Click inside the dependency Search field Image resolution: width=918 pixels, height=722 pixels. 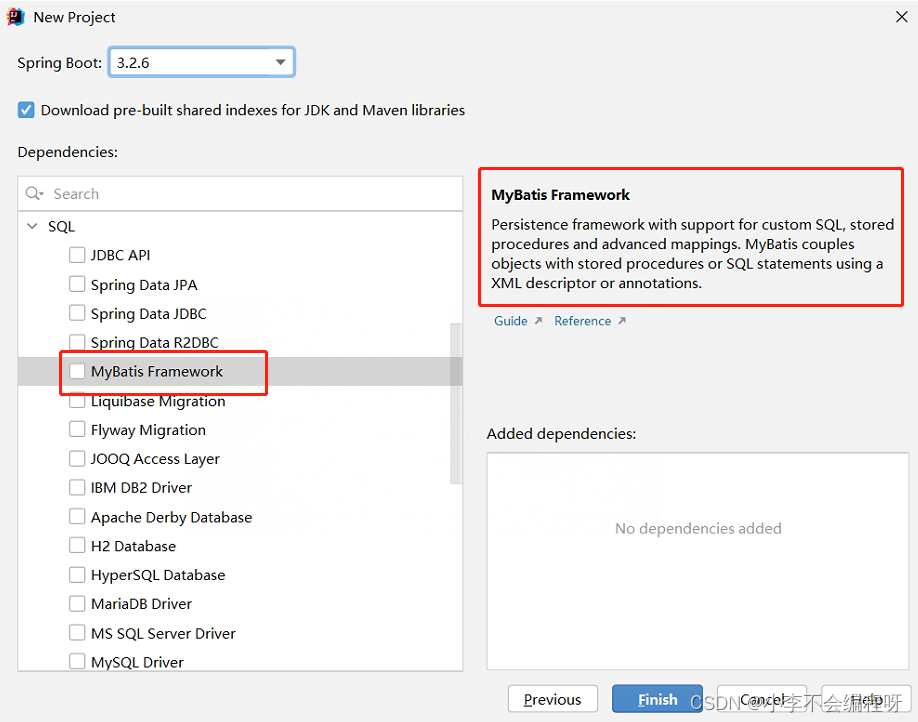(240, 193)
